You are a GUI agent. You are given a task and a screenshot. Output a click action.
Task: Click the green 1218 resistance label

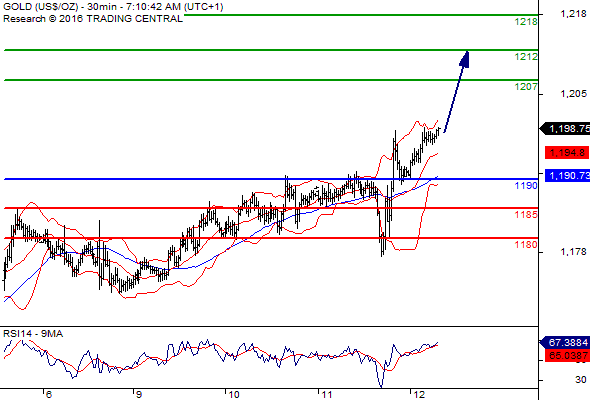click(526, 22)
